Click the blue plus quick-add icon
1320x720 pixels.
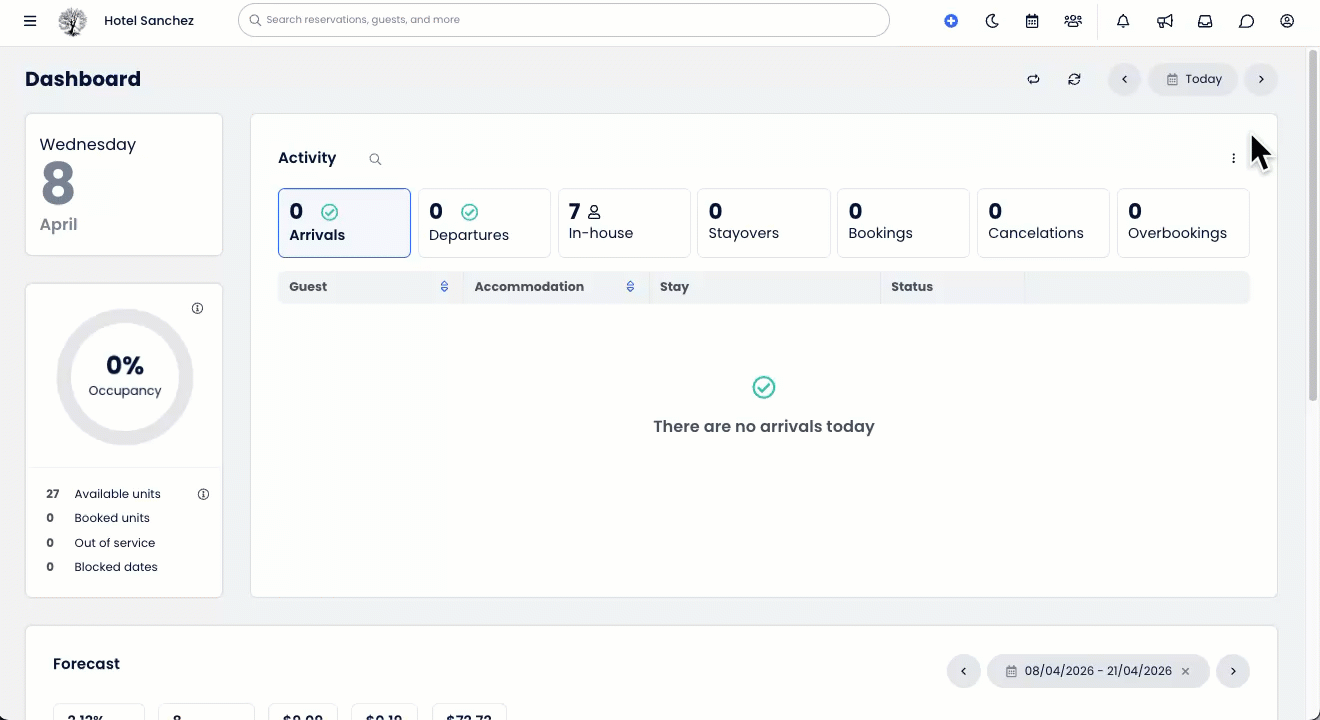(x=951, y=21)
